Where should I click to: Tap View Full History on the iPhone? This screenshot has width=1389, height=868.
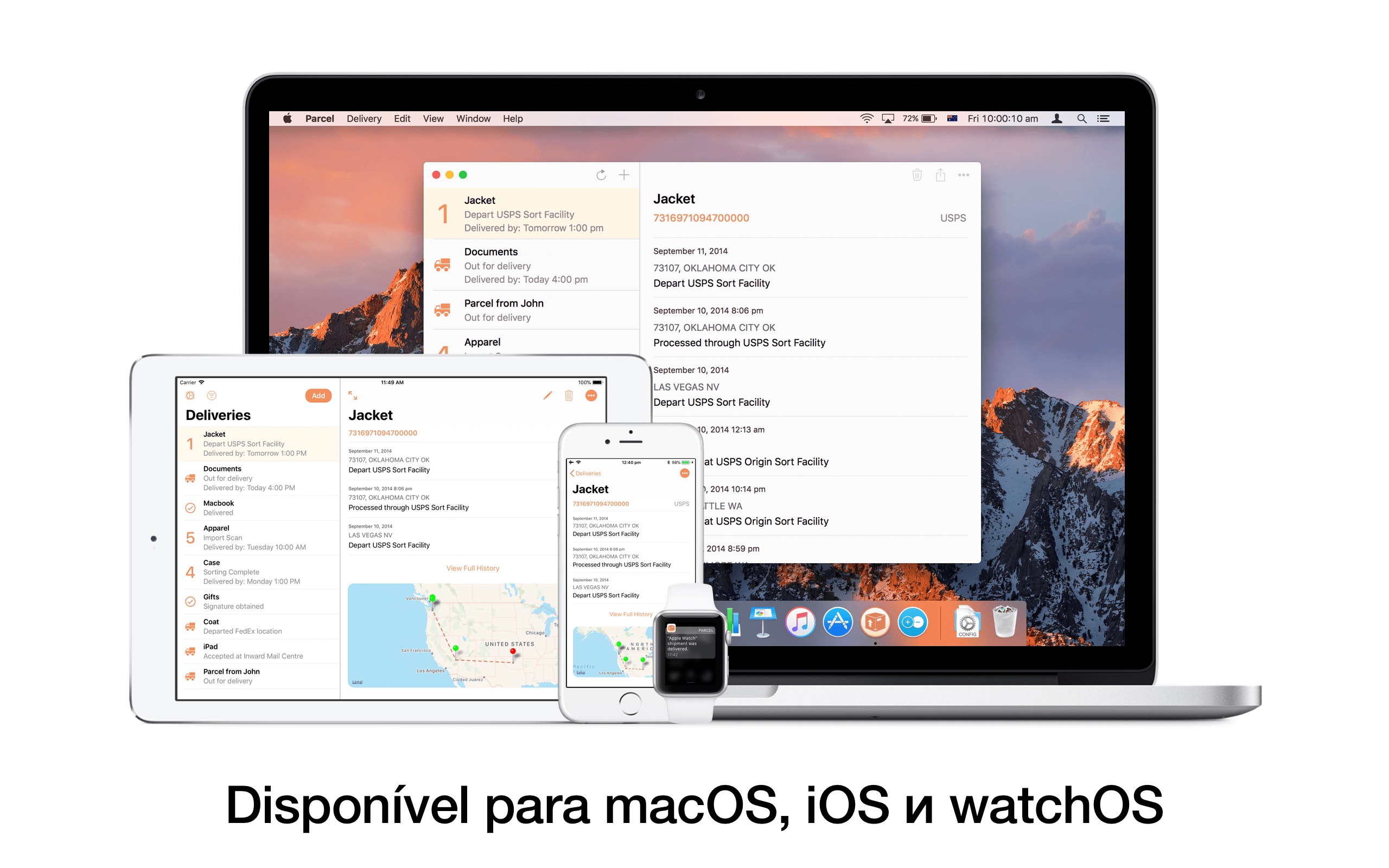click(630, 614)
